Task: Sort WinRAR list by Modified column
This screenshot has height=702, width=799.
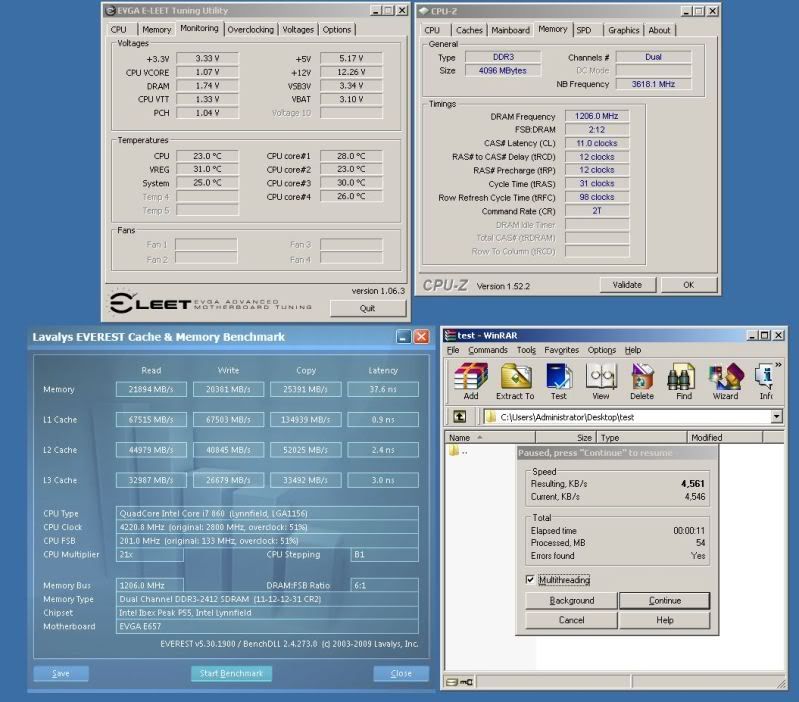Action: click(x=725, y=438)
